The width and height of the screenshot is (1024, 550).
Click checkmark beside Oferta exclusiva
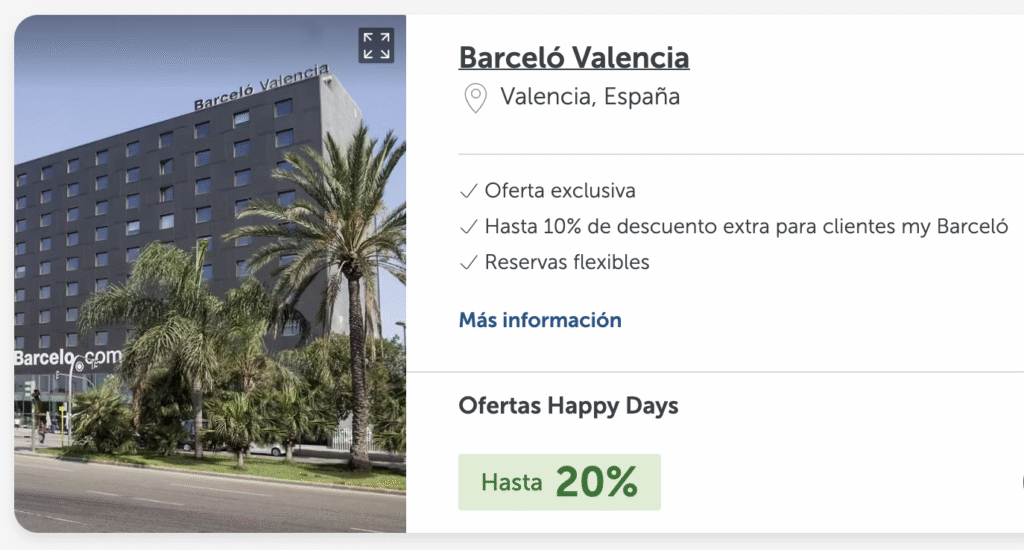(x=467, y=191)
